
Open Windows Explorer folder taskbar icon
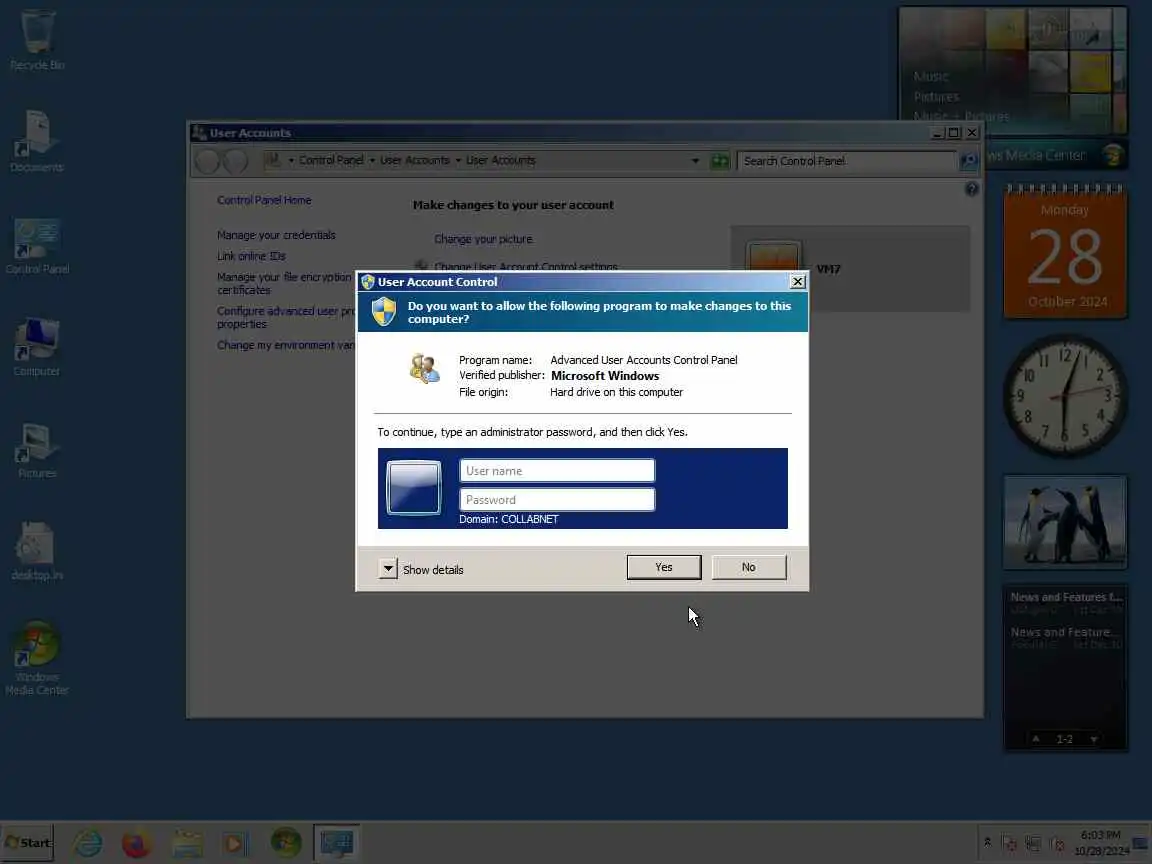pos(187,843)
